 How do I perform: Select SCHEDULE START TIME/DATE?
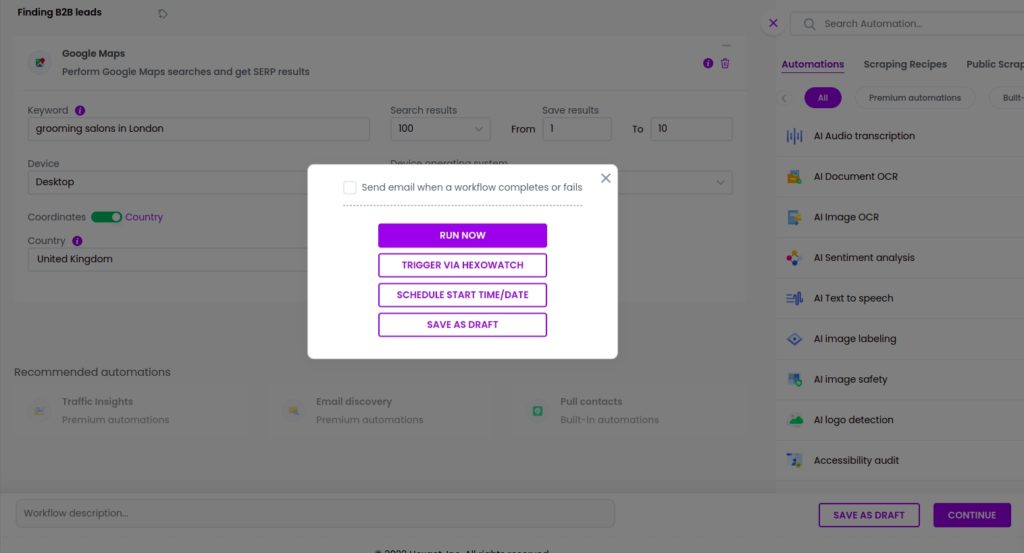[x=462, y=294]
